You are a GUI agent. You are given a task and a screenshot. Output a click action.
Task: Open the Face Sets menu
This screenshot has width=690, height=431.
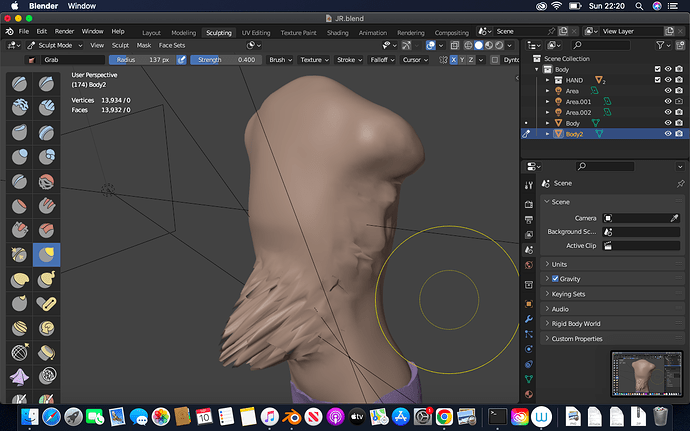pyautogui.click(x=172, y=45)
